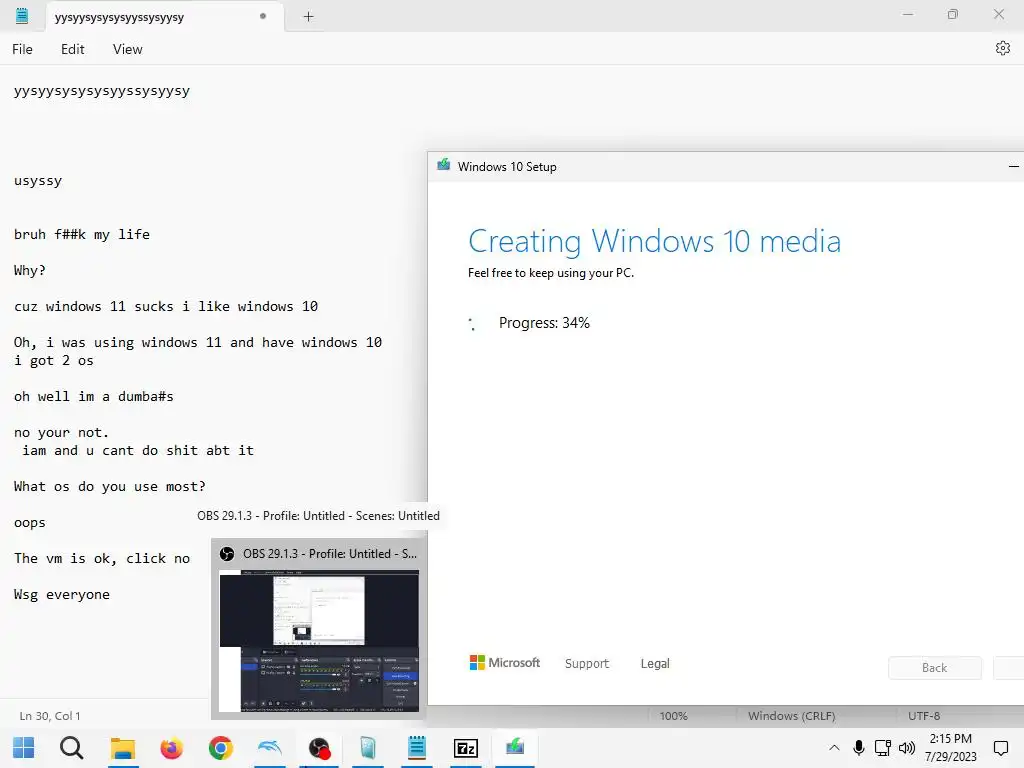Click the Back button in Setup
1024x768 pixels.
pyautogui.click(x=935, y=667)
